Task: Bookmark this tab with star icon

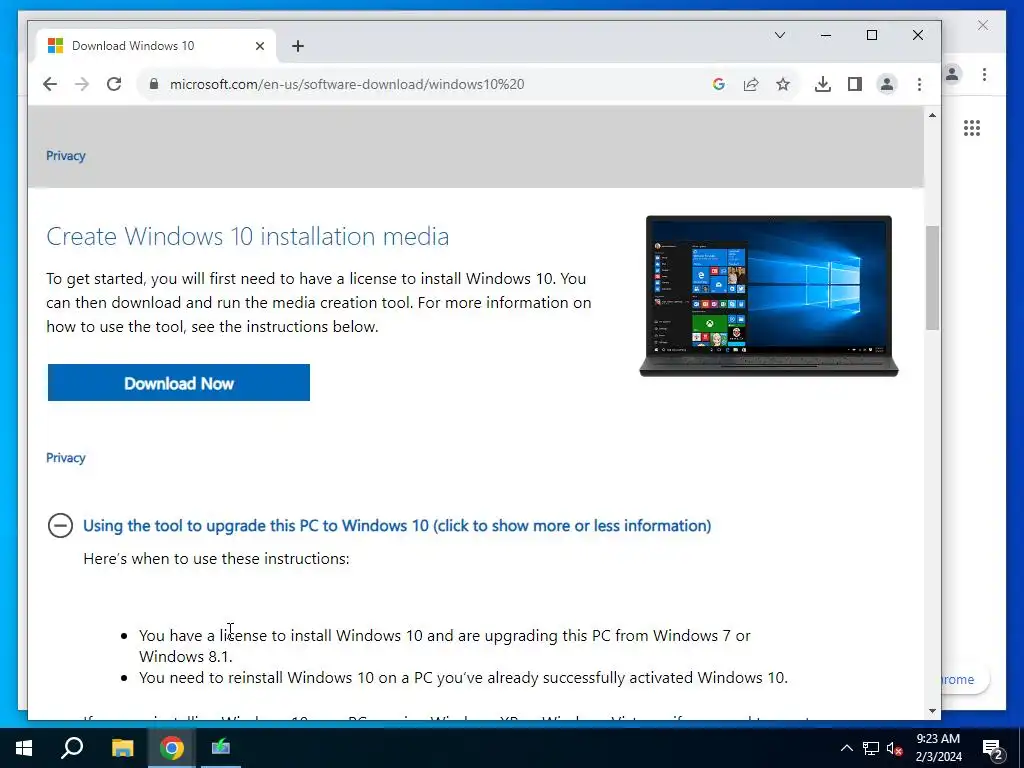Action: 783,84
